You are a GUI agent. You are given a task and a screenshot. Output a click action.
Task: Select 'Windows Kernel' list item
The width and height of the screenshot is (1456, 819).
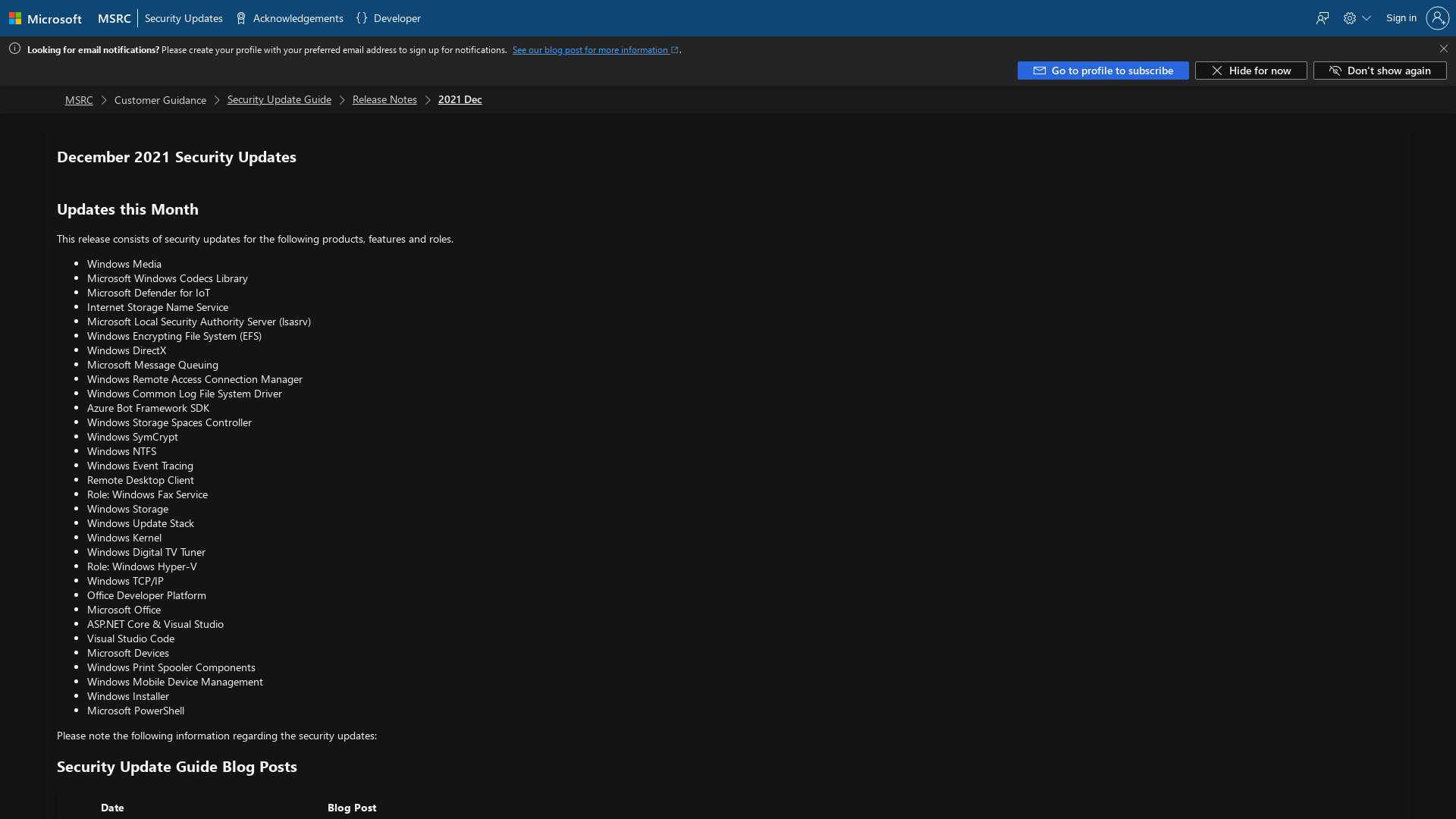coord(124,538)
